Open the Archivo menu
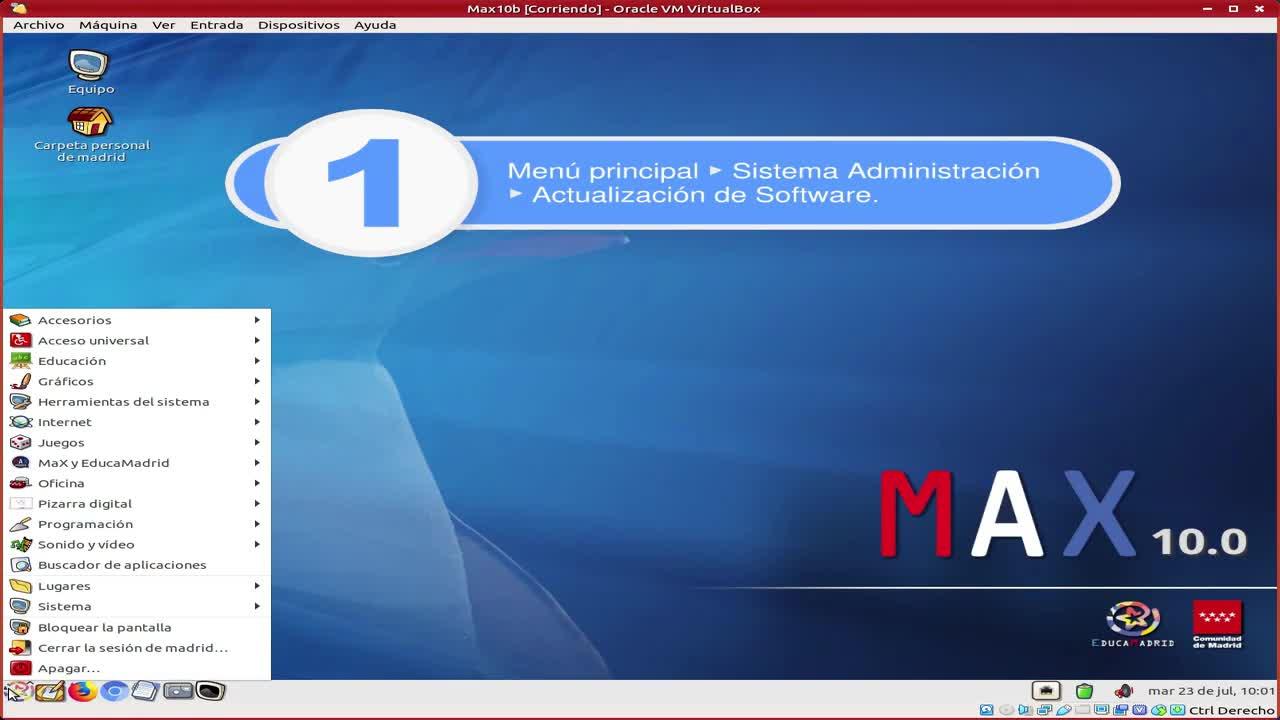 click(38, 25)
